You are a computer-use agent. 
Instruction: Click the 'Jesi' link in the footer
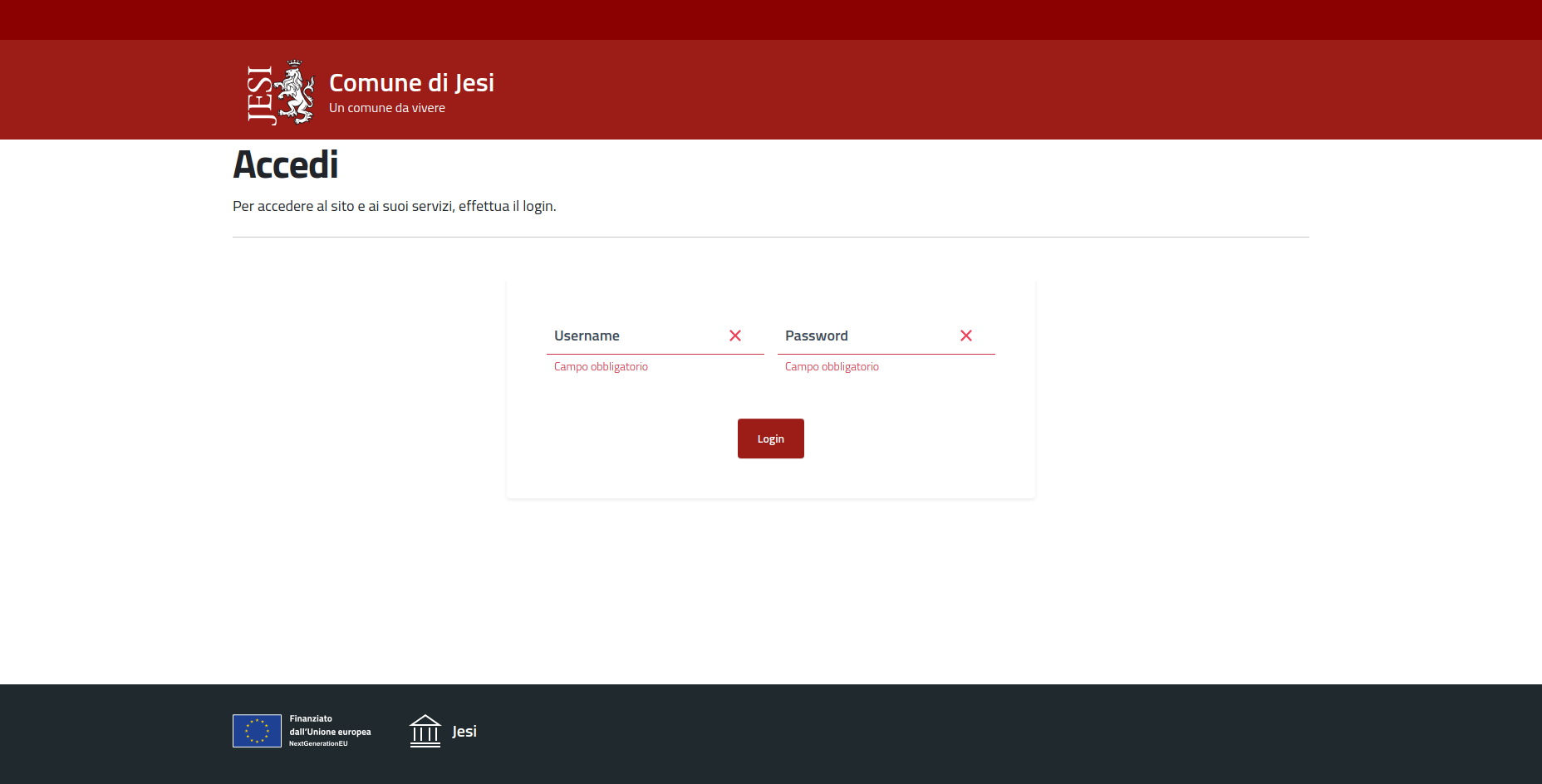click(x=464, y=732)
